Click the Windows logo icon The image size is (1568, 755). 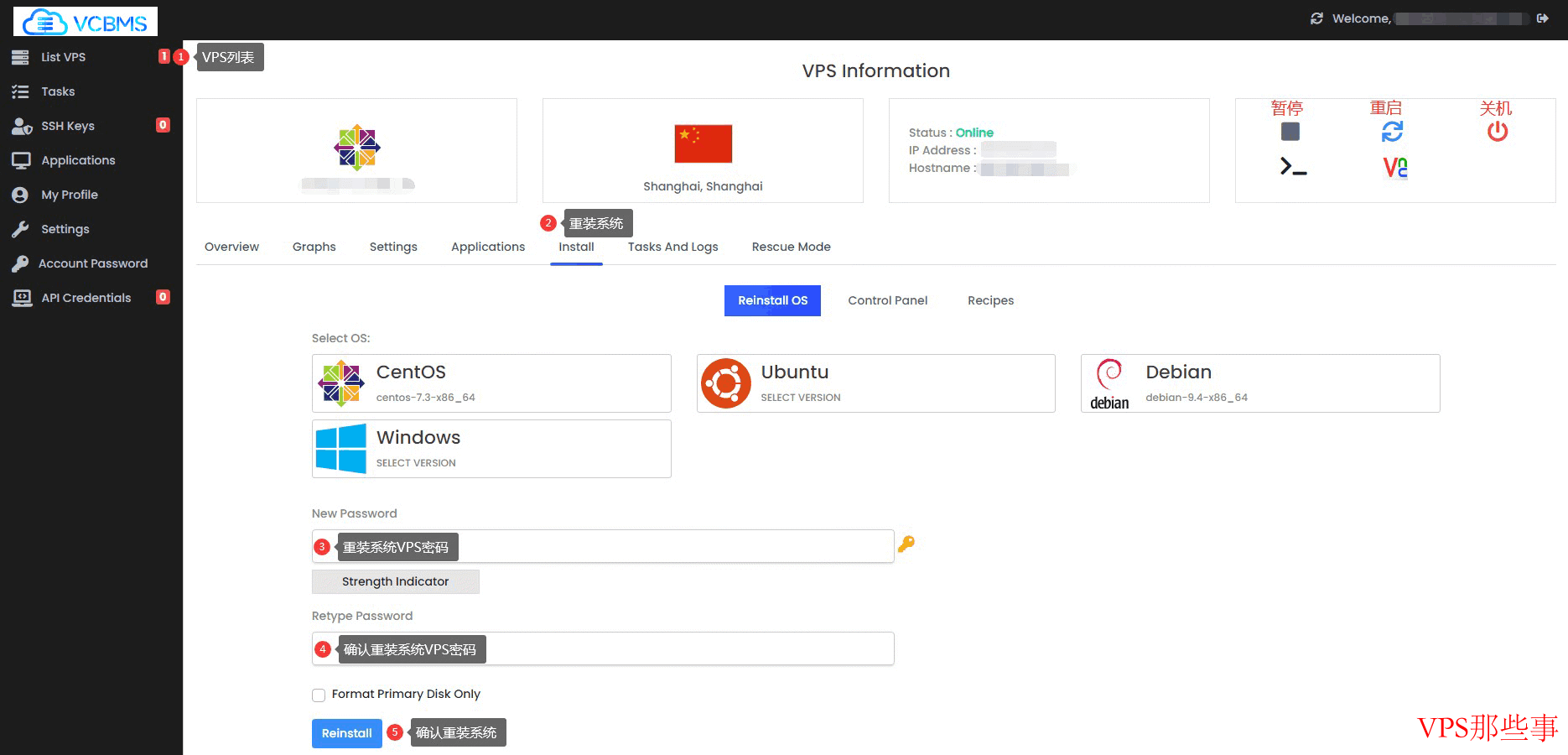[x=341, y=449]
